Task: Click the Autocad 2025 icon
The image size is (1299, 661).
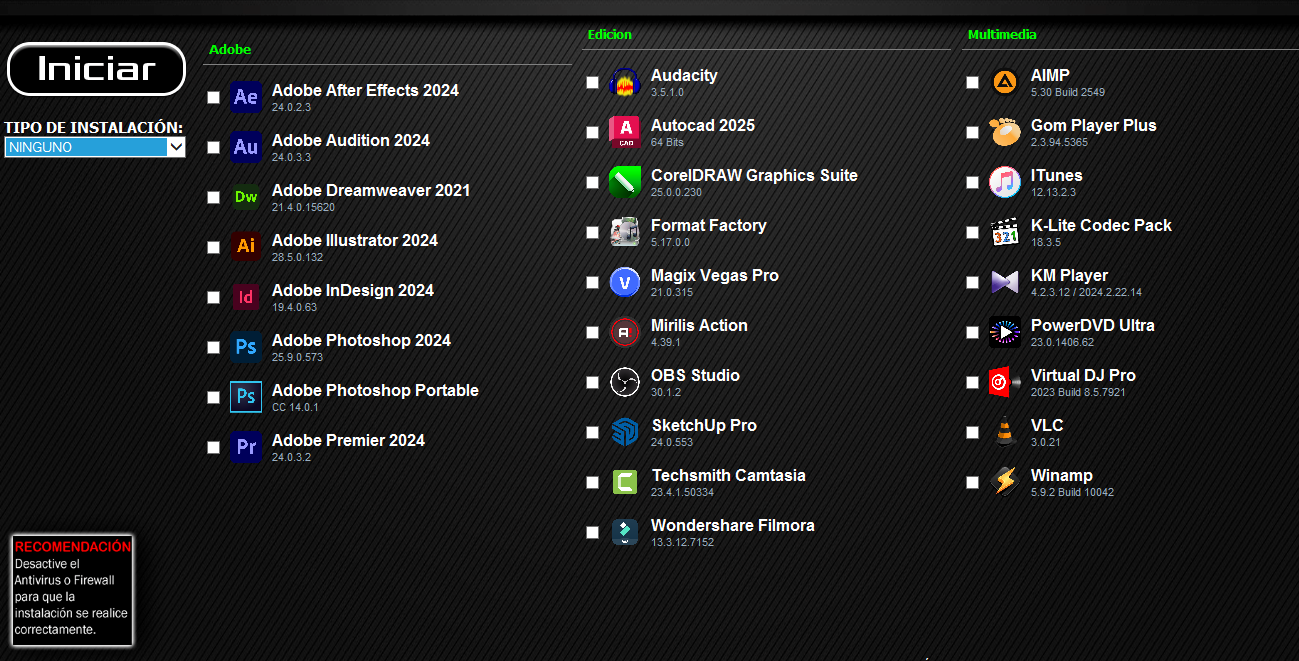Action: click(625, 132)
